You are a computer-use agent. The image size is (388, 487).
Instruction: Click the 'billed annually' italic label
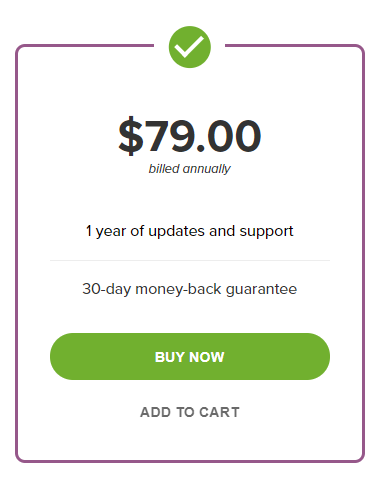point(190,169)
